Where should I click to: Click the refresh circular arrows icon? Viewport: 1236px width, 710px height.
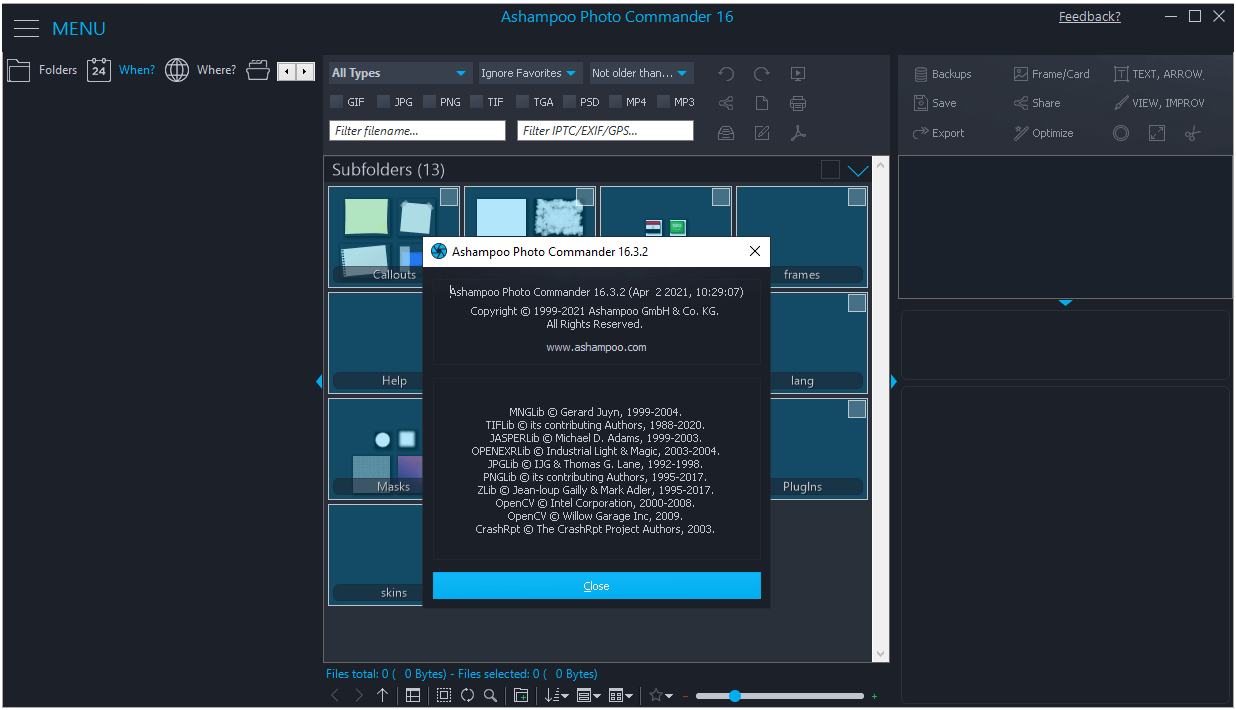467,695
